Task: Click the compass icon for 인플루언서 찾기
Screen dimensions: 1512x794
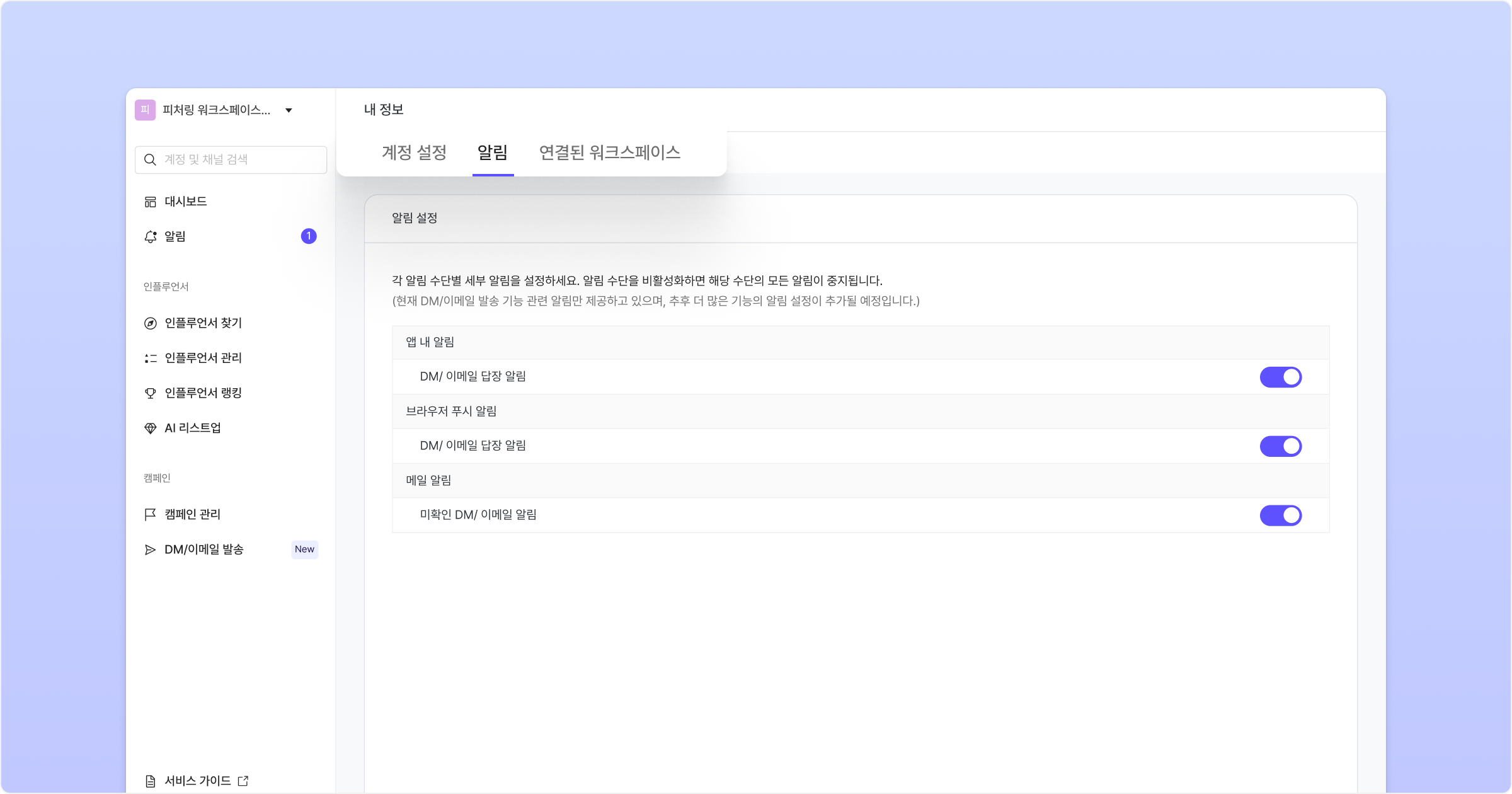Action: coord(150,323)
